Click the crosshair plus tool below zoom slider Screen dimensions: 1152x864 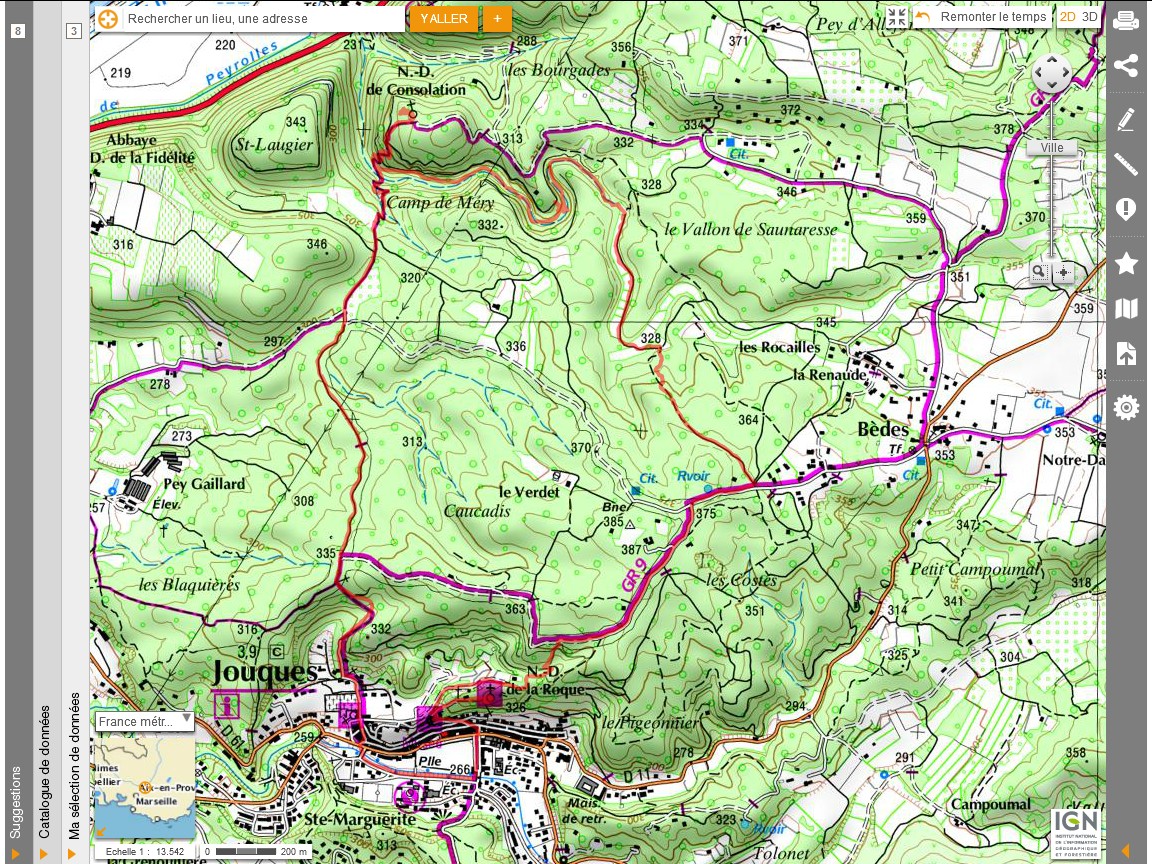pos(1064,273)
